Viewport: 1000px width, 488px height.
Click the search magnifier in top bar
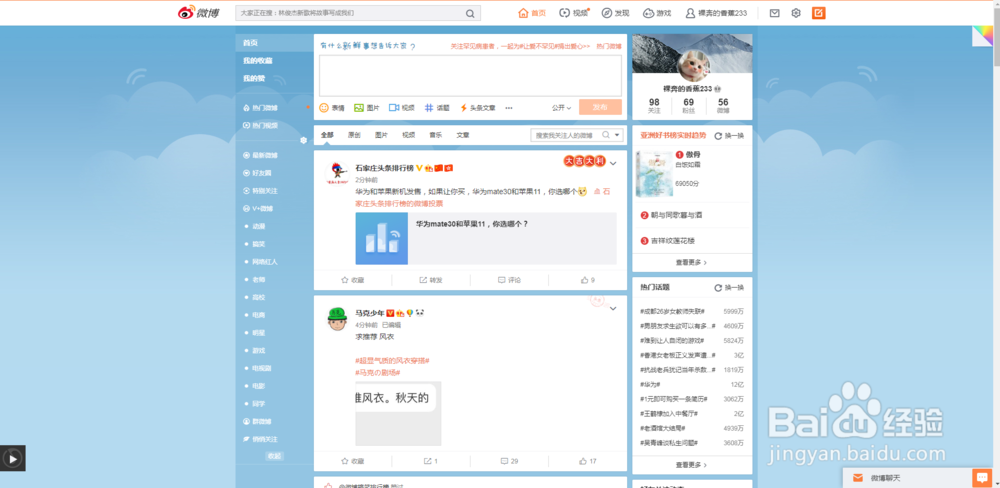(470, 13)
